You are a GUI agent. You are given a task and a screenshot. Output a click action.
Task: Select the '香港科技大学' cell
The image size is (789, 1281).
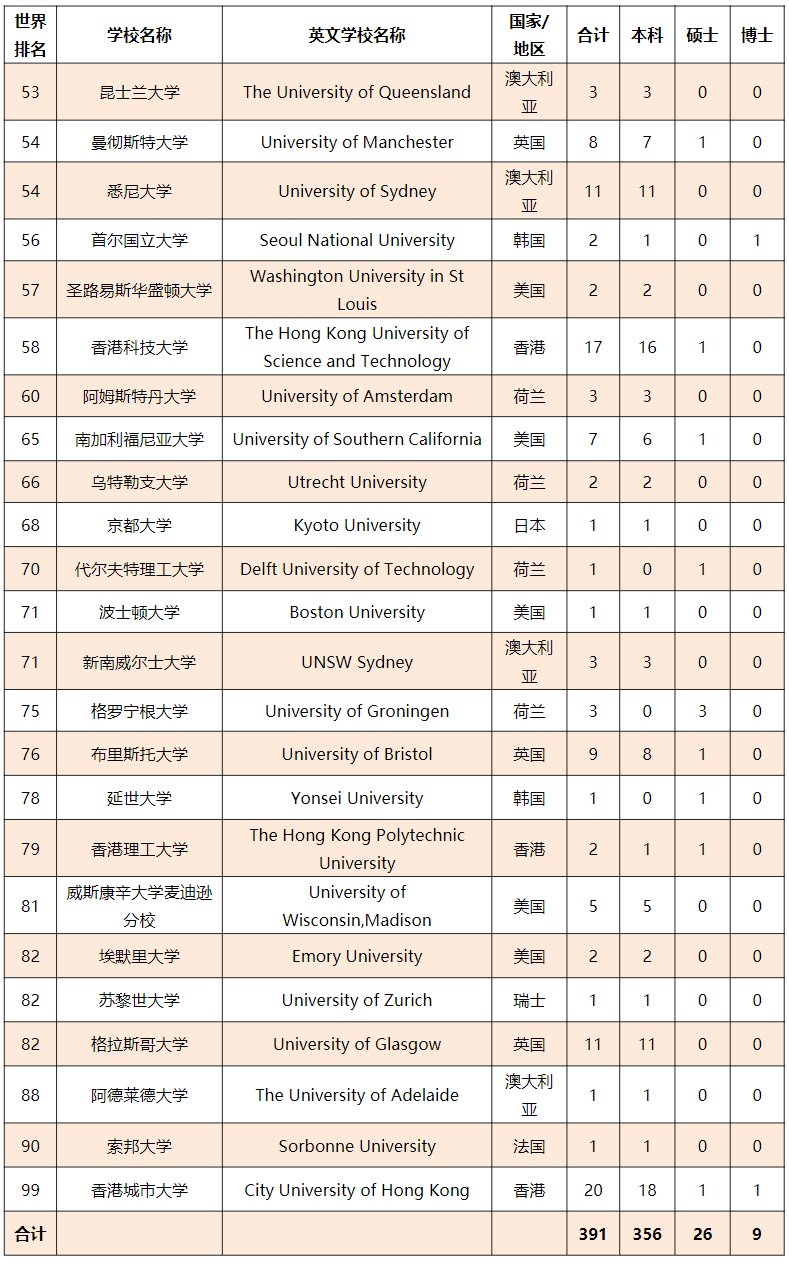pos(139,347)
